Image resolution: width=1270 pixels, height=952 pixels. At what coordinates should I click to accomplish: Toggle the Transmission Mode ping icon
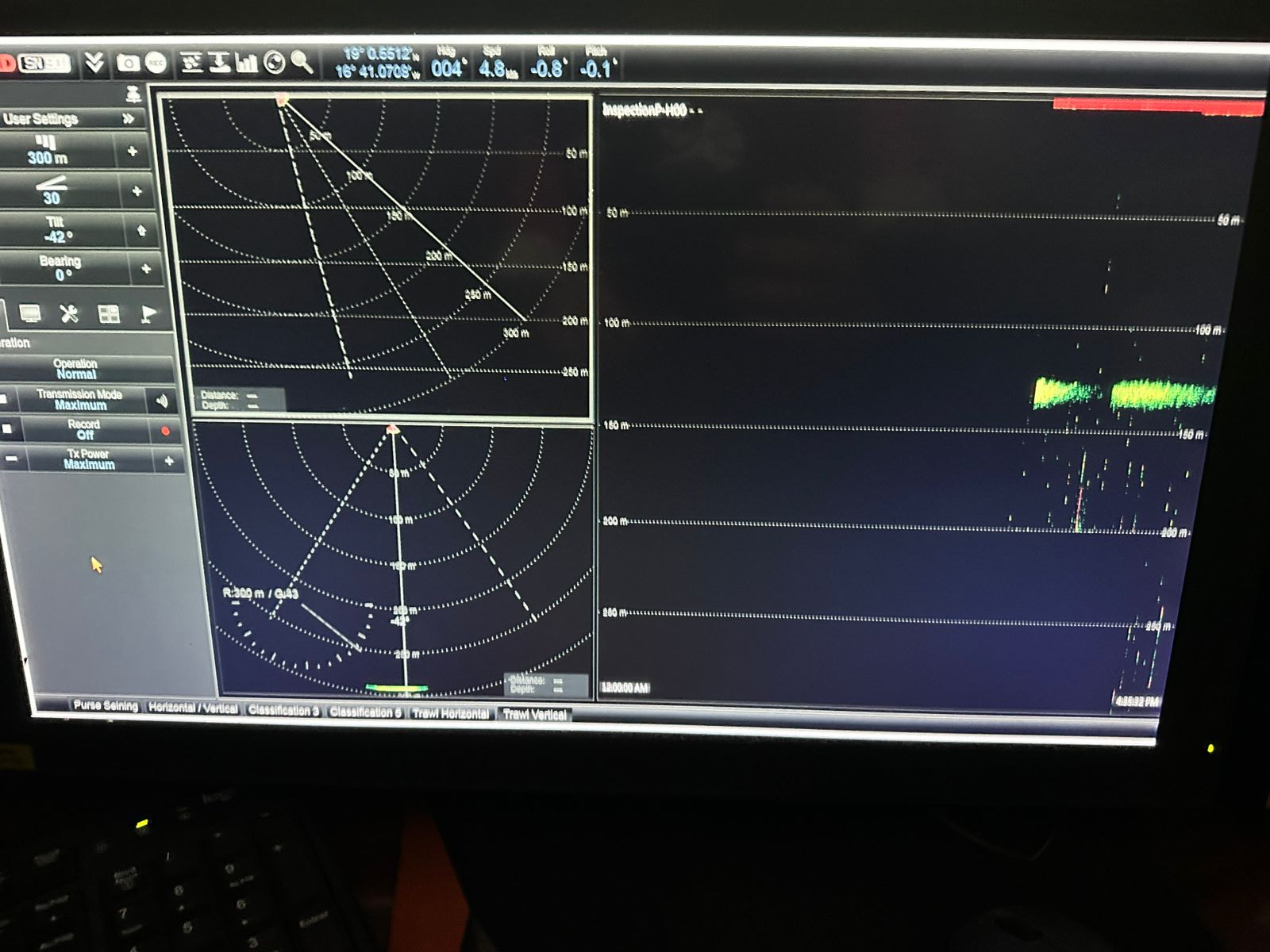pyautogui.click(x=163, y=401)
